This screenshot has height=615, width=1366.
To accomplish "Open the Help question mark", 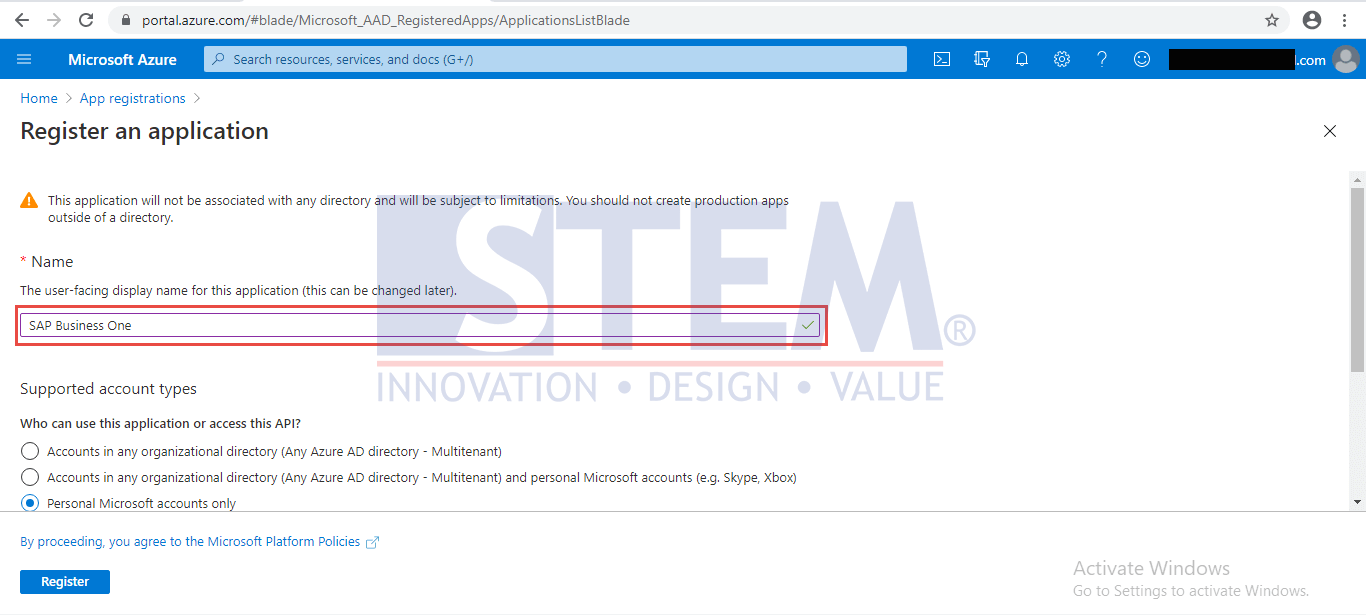I will pos(1102,59).
